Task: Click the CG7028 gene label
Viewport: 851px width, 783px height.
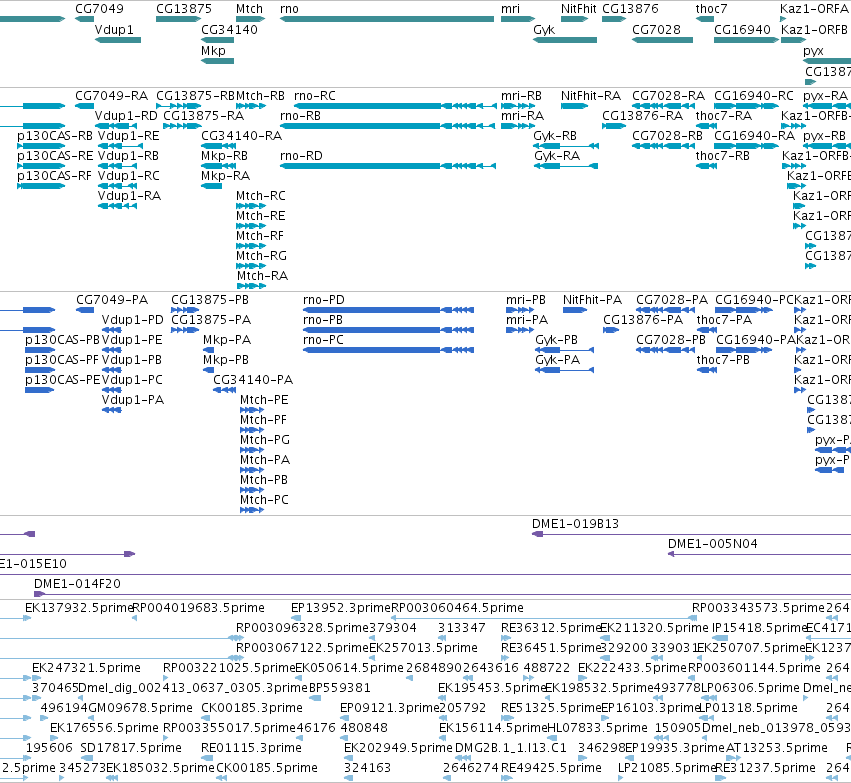Action: click(x=656, y=30)
